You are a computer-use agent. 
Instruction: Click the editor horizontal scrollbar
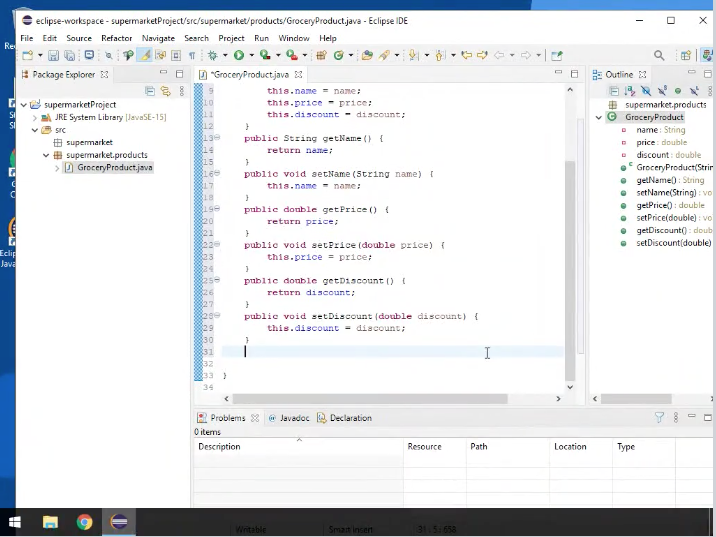(x=370, y=399)
